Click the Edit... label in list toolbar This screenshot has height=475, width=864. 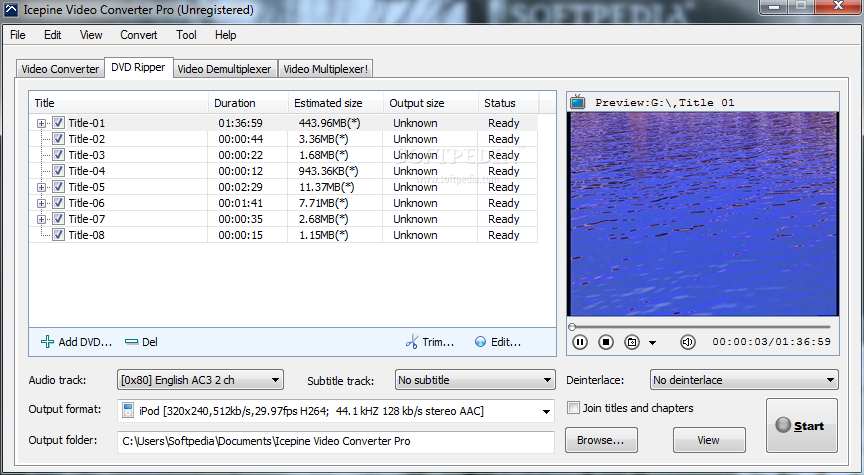tap(506, 342)
